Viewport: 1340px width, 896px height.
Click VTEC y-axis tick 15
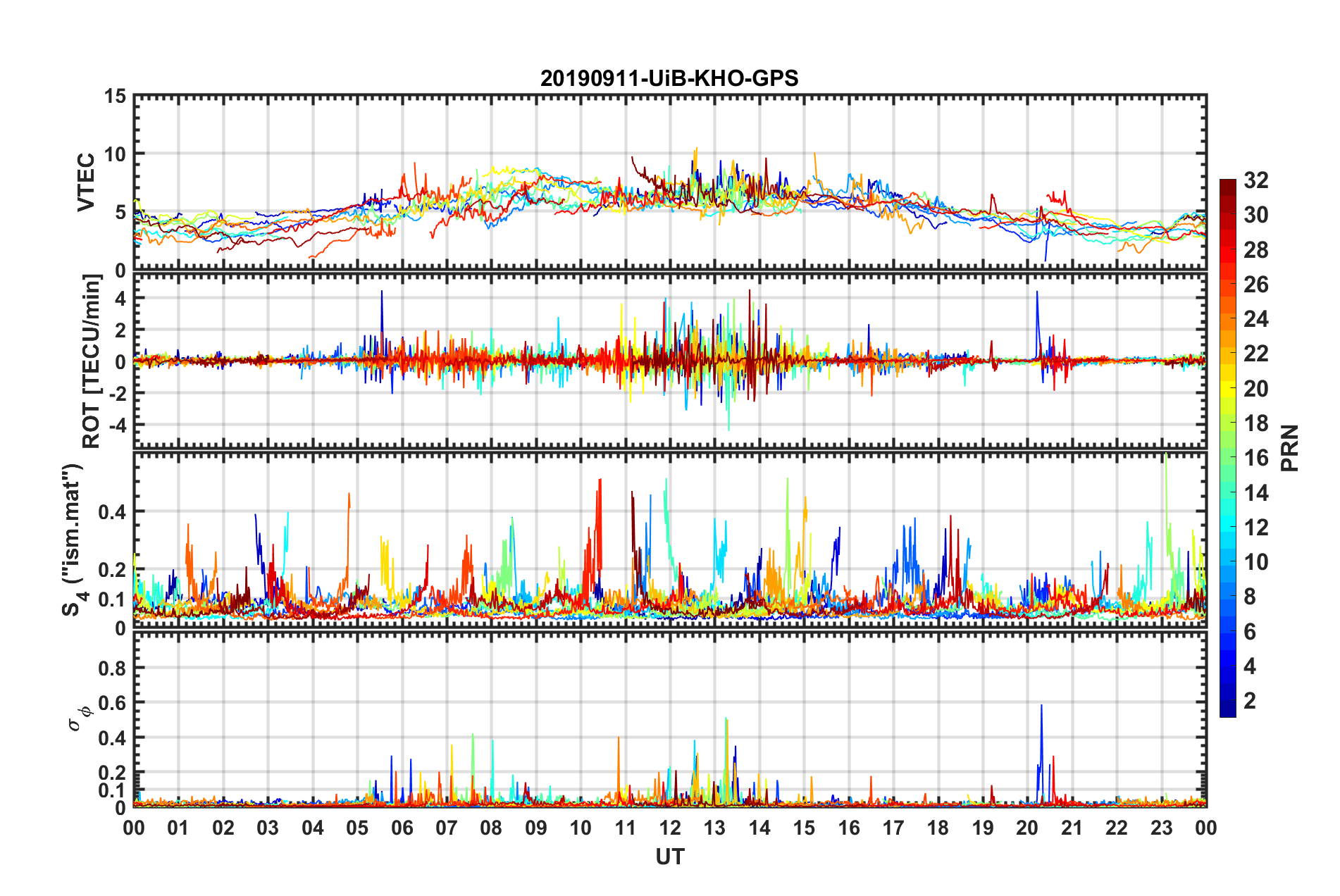[x=116, y=96]
